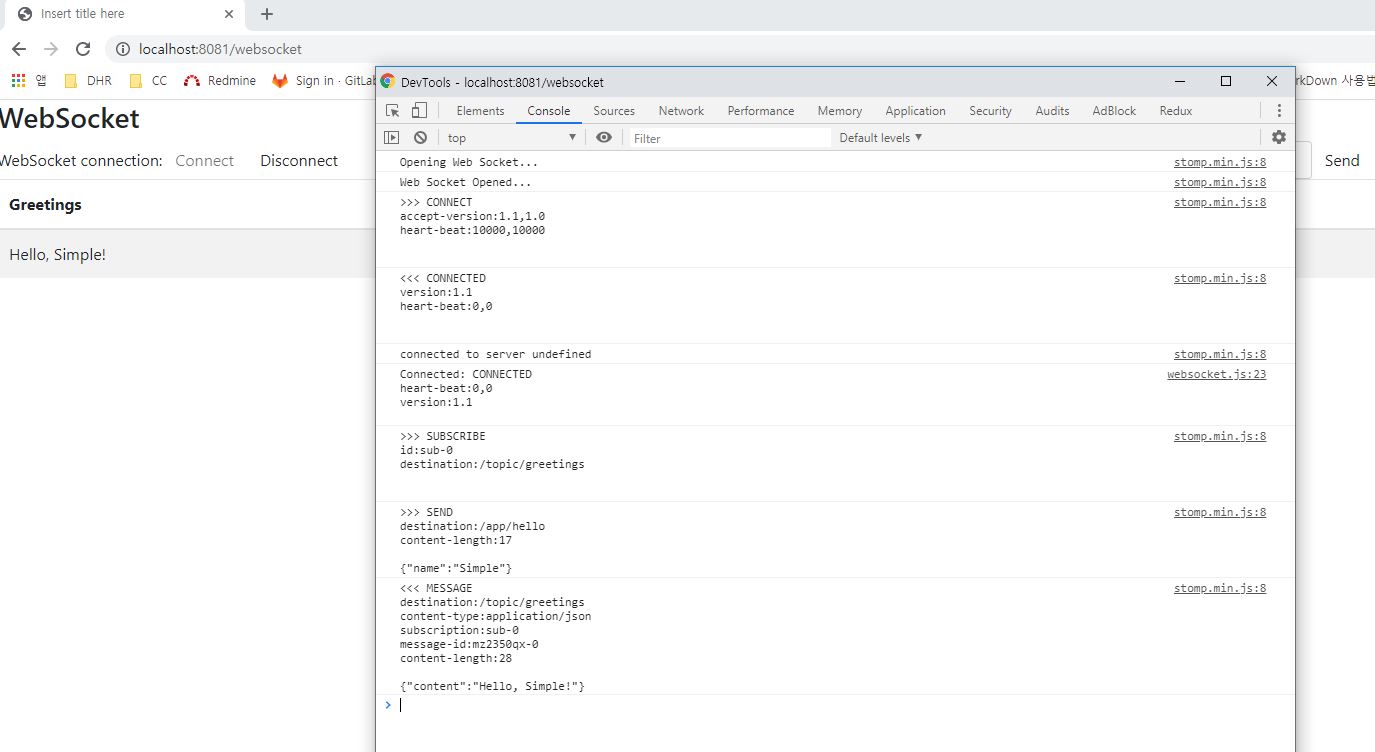This screenshot has height=752, width=1375.
Task: Open stomp.min.js:8 link beside 'Opening Web Socket...'
Action: coord(1220,162)
